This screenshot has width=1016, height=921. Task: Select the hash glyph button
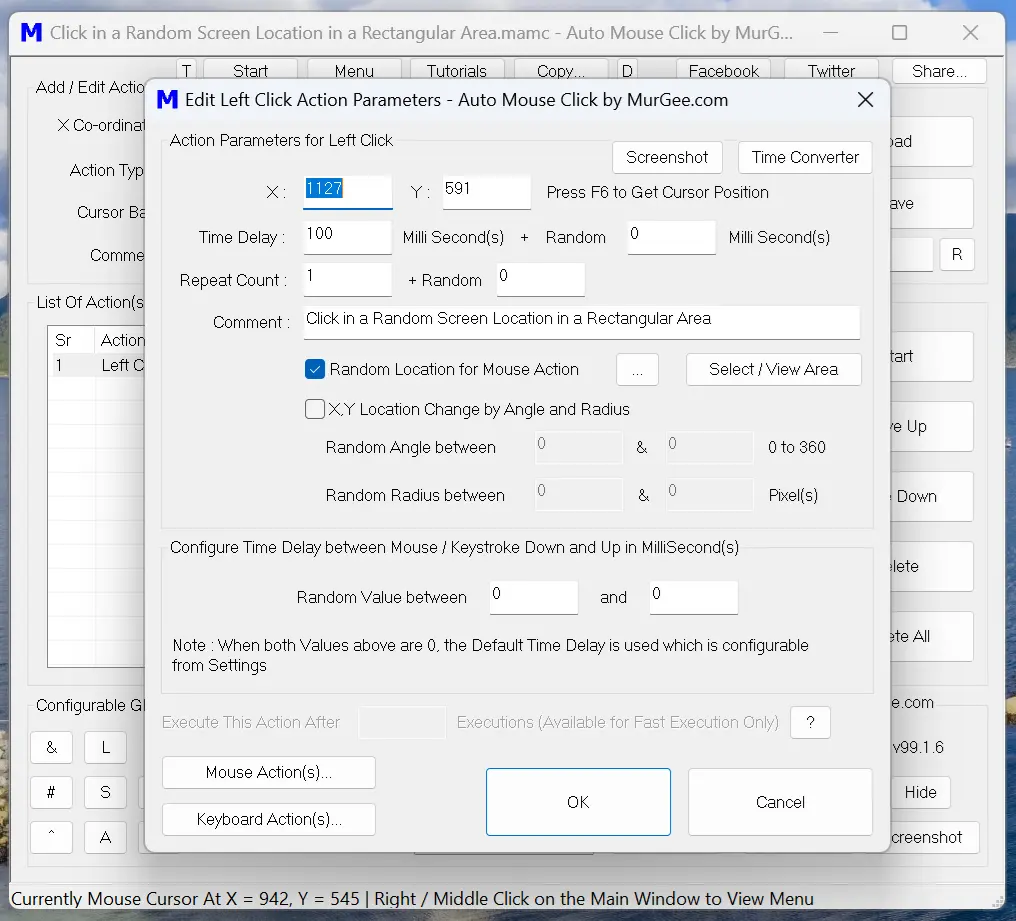pyautogui.click(x=51, y=792)
